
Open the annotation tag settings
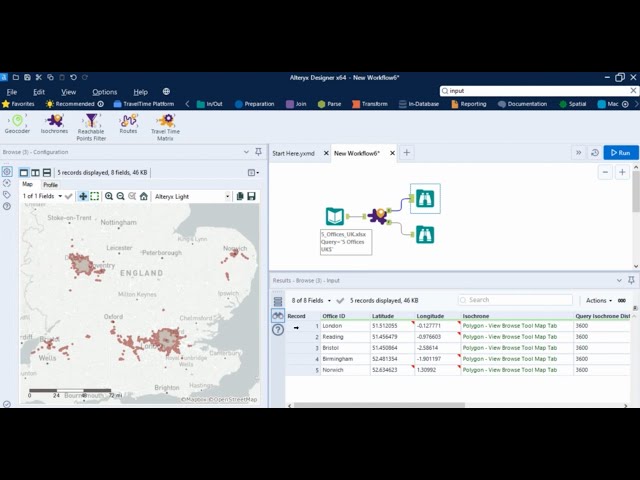click(7, 195)
